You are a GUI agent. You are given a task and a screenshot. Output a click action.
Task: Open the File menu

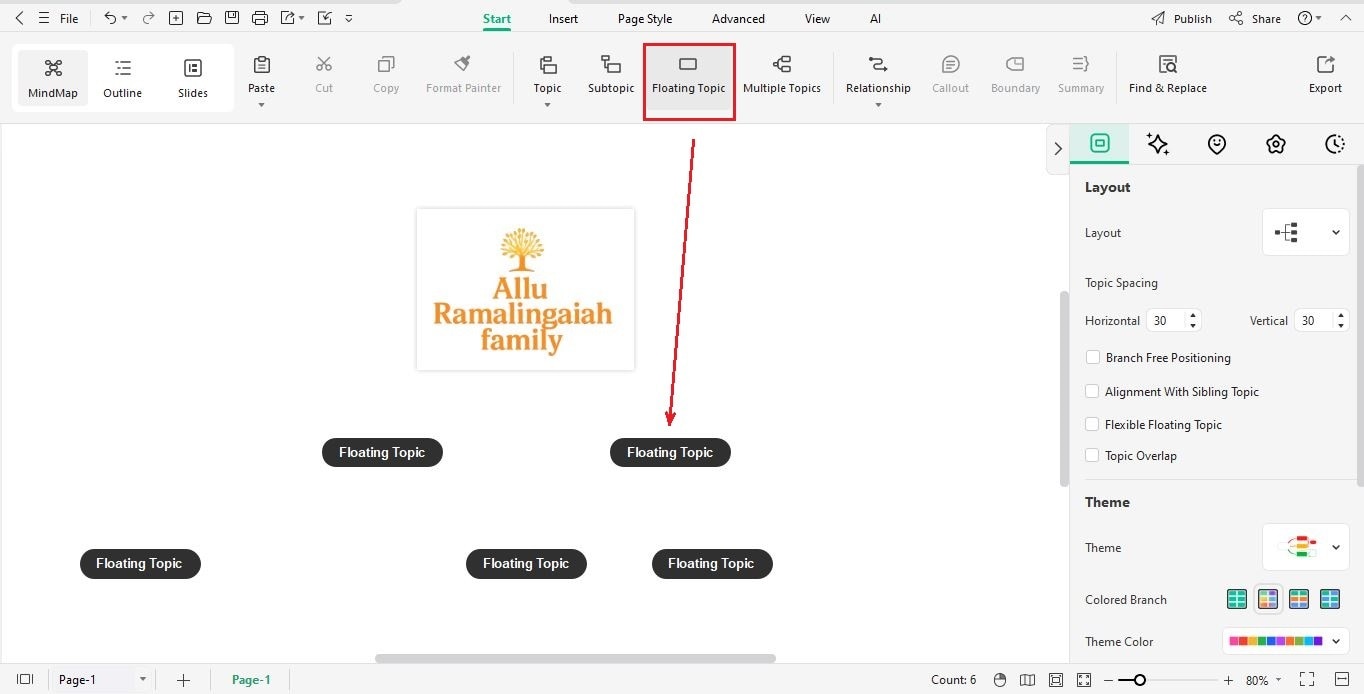point(69,18)
